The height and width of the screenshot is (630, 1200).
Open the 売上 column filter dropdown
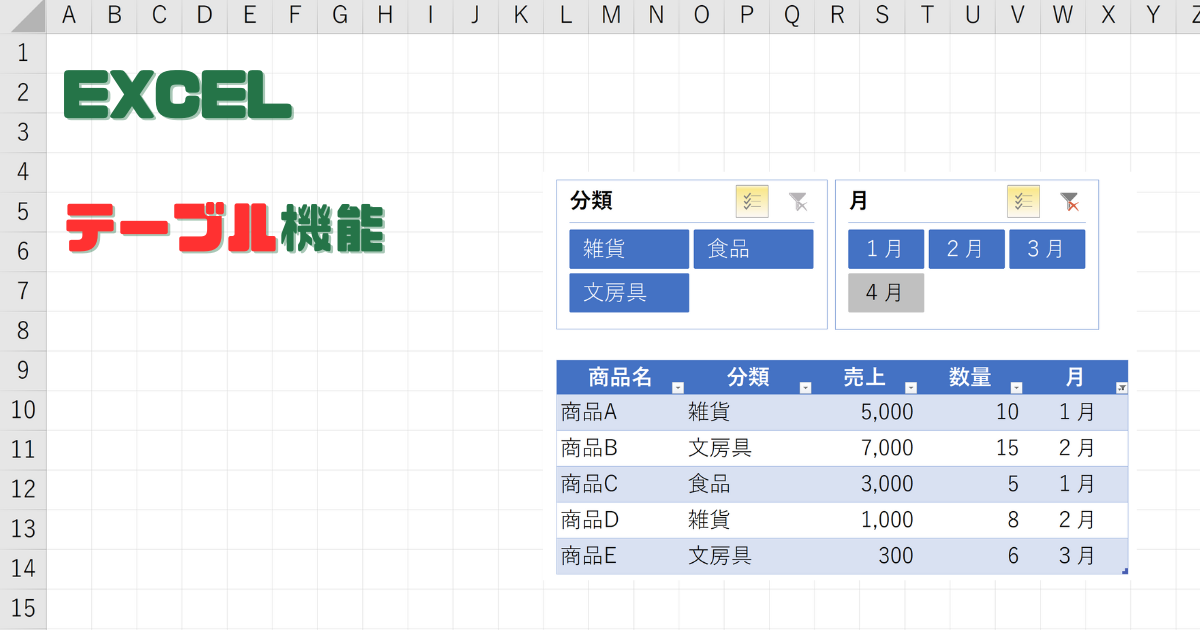pyautogui.click(x=911, y=387)
